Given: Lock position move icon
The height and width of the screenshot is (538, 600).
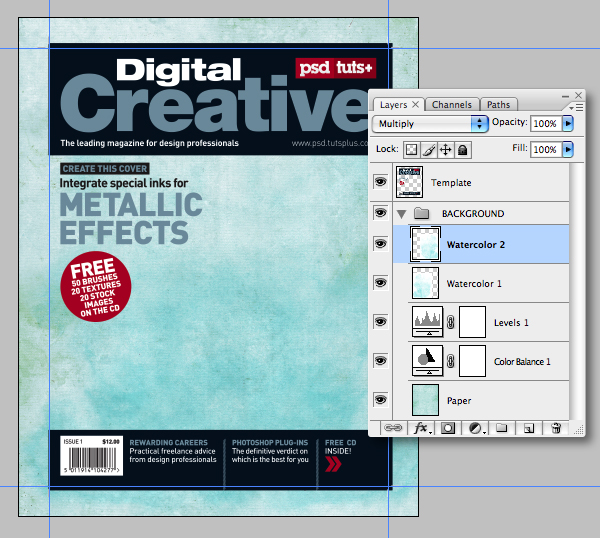Looking at the screenshot, I should point(445,150).
